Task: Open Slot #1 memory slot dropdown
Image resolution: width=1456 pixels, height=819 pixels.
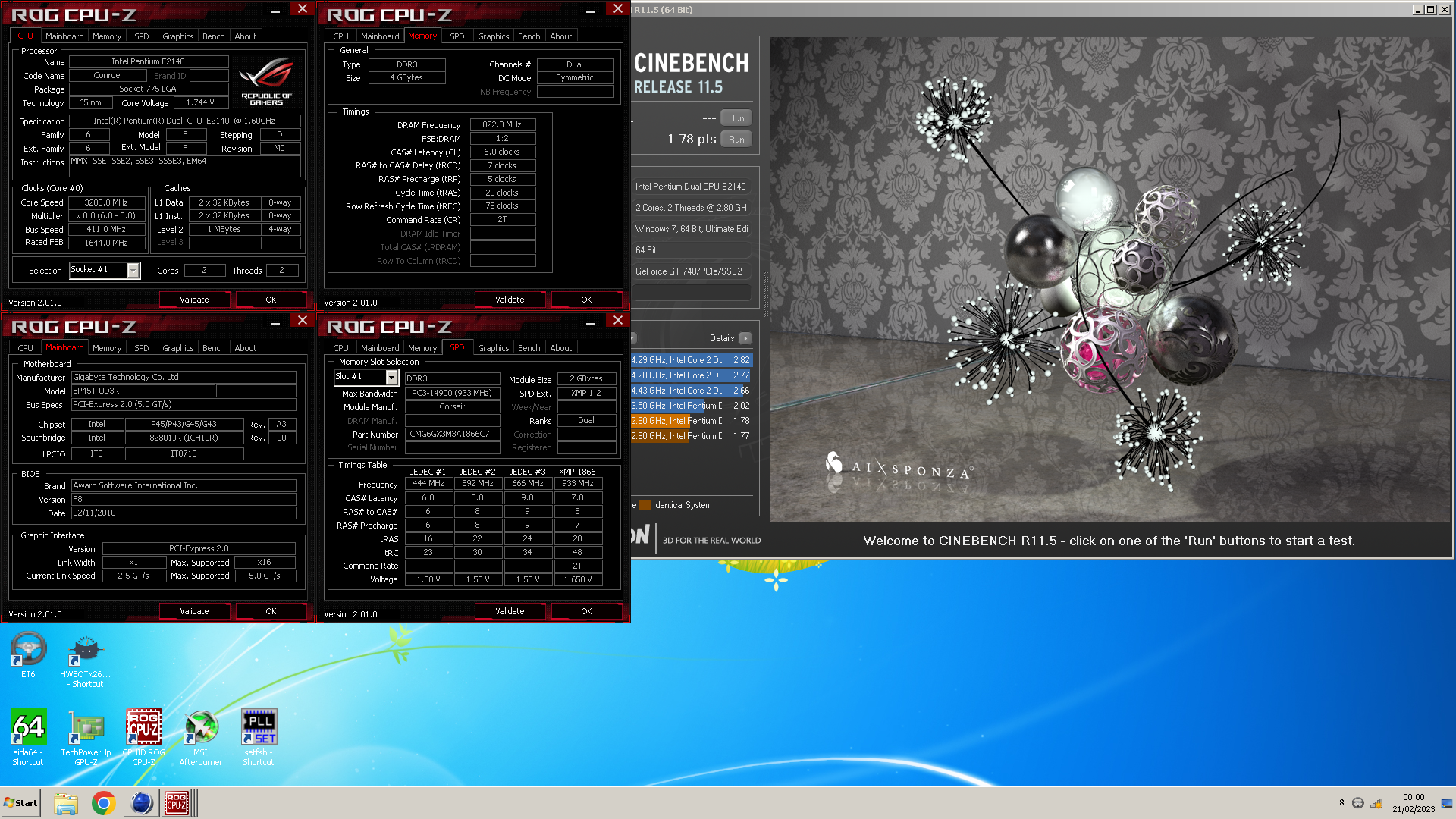Action: tap(391, 377)
